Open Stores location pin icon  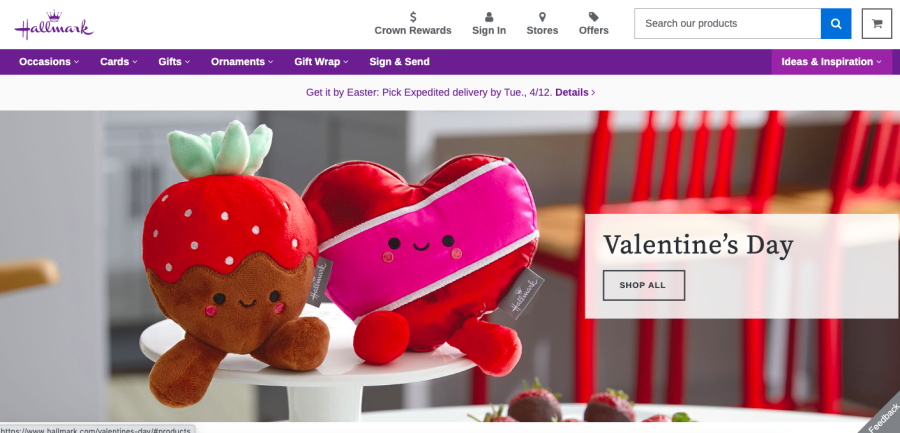[542, 17]
